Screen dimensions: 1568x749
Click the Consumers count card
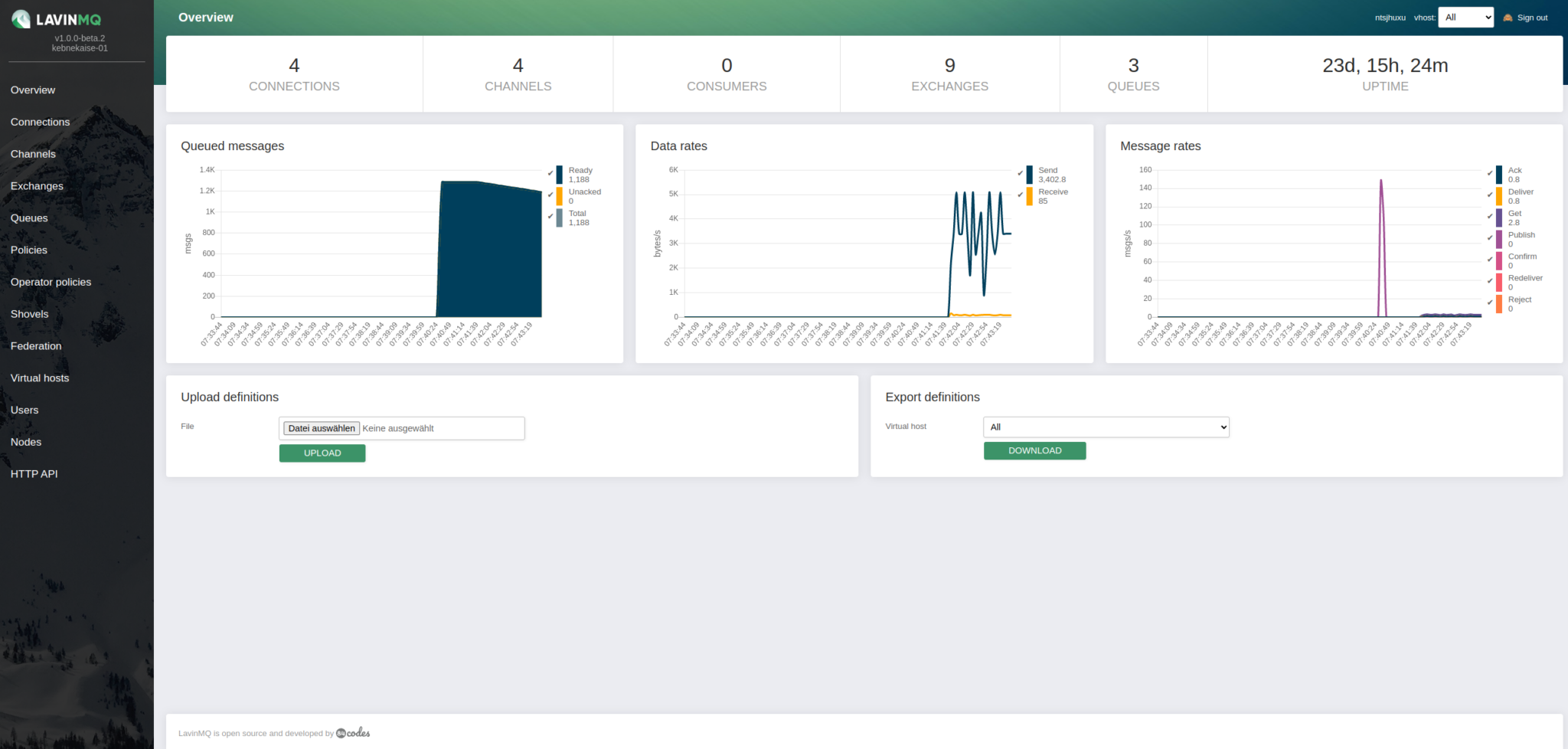tap(727, 74)
